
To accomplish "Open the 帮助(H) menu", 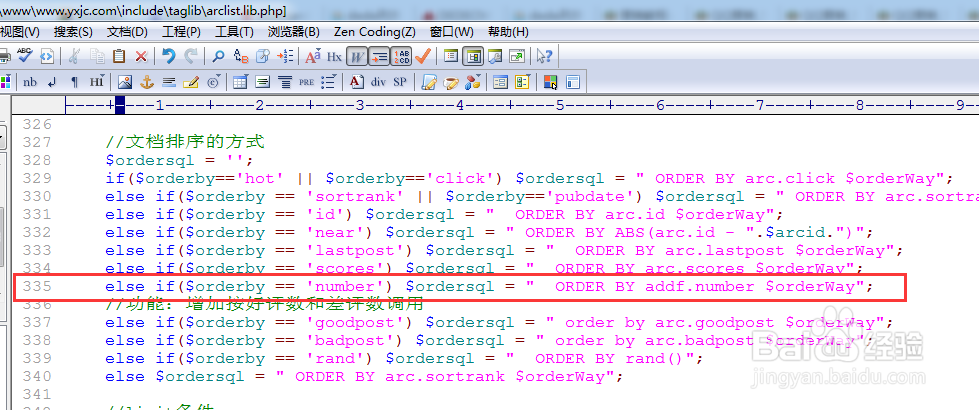I will click(x=508, y=32).
